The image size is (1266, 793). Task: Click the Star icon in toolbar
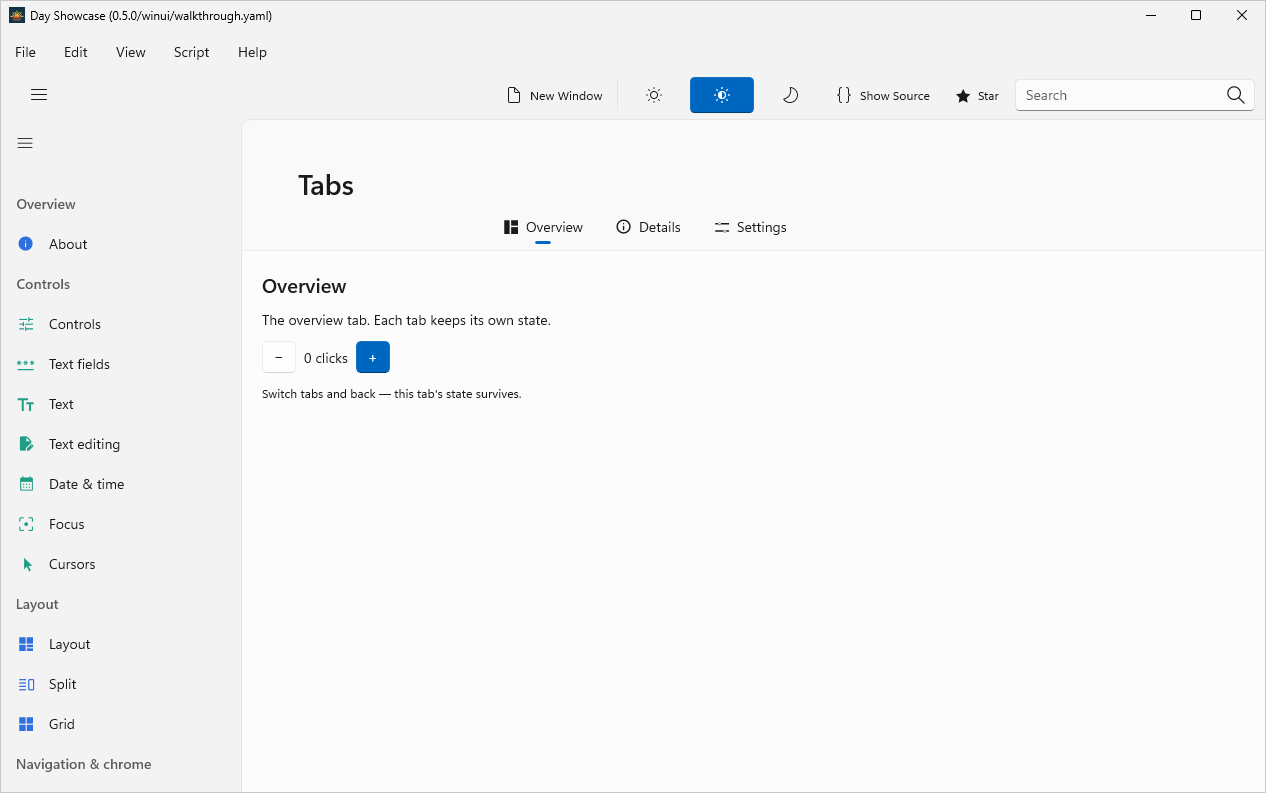point(963,96)
